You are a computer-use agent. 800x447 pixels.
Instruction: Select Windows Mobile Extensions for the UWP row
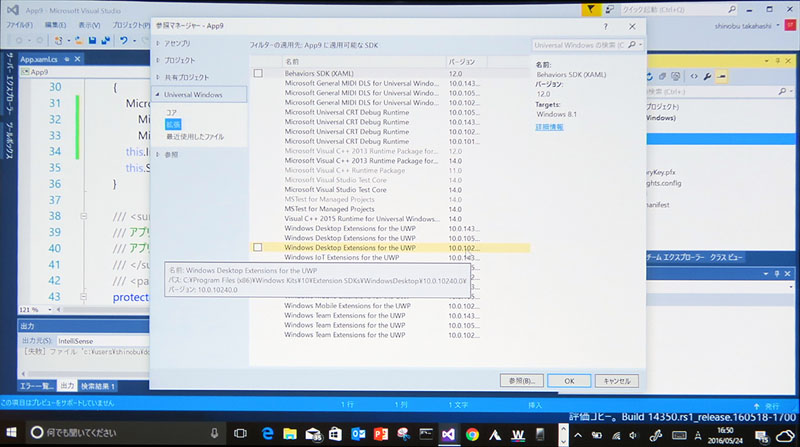(x=391, y=306)
